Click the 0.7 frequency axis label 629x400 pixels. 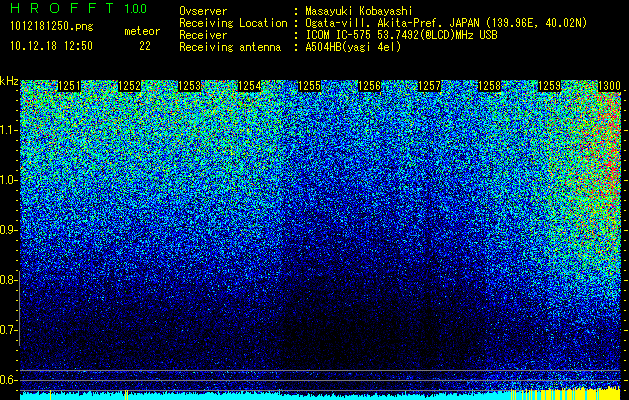[x=7, y=330]
